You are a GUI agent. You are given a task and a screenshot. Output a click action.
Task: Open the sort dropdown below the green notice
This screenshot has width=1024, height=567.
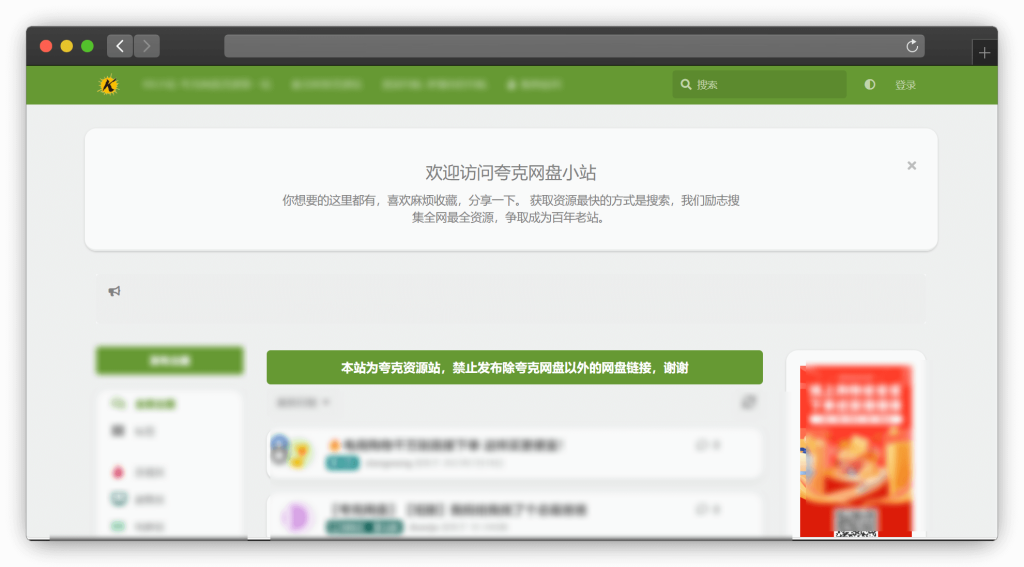303,402
